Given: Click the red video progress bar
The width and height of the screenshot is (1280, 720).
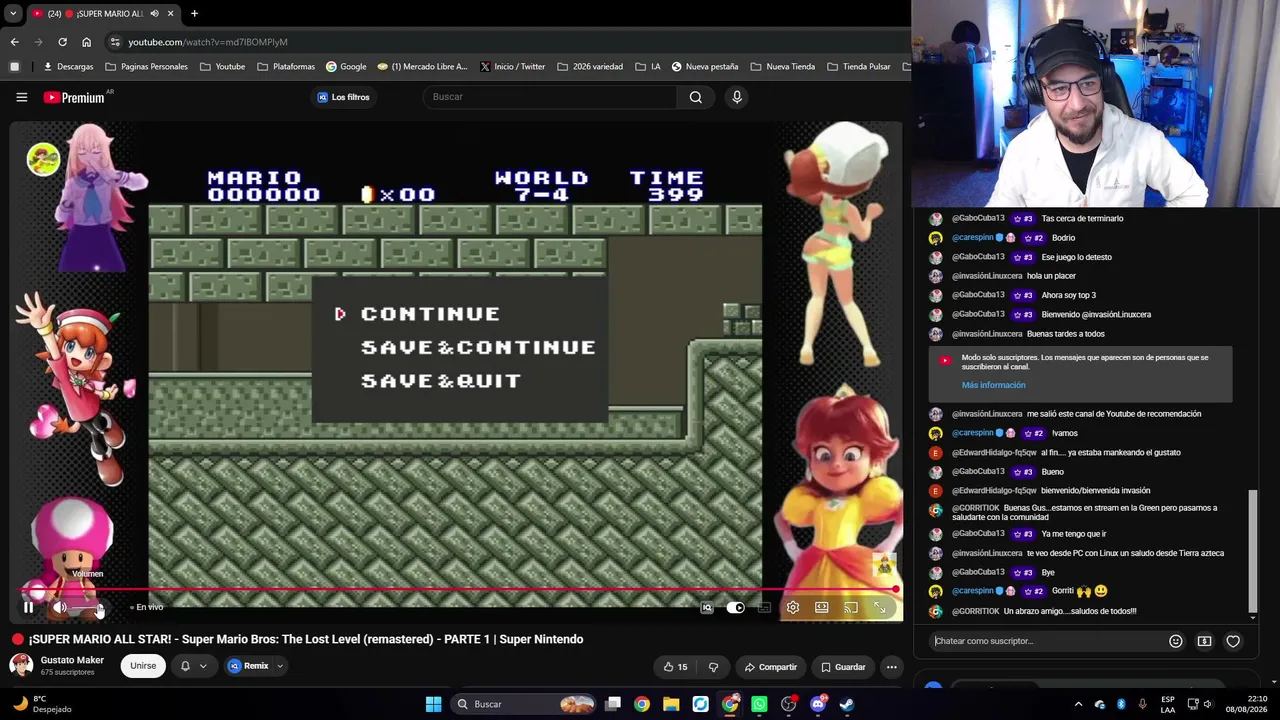Looking at the screenshot, I should point(459,590).
